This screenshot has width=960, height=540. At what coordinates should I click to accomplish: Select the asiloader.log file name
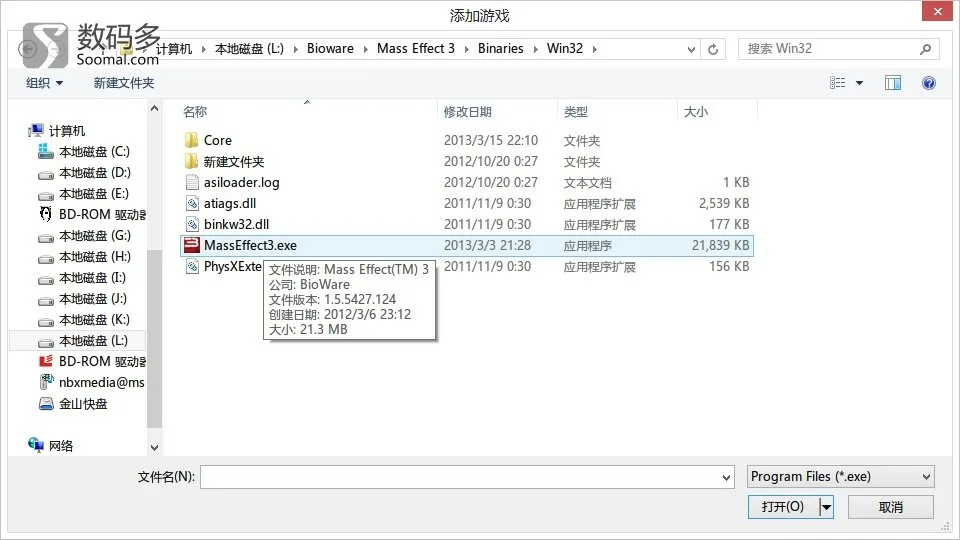[x=241, y=182]
